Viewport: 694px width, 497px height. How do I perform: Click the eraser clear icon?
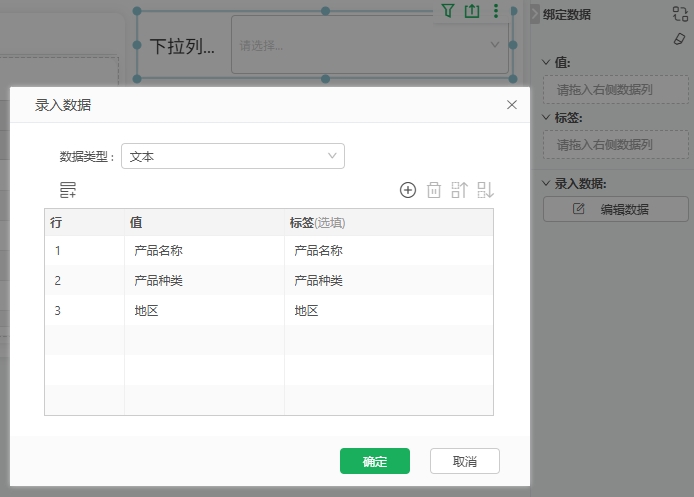tap(681, 39)
